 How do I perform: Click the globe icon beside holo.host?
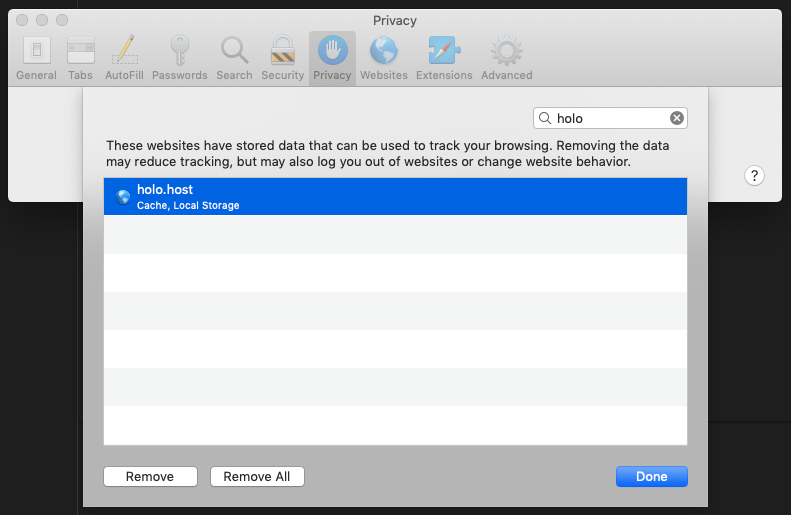coord(123,197)
